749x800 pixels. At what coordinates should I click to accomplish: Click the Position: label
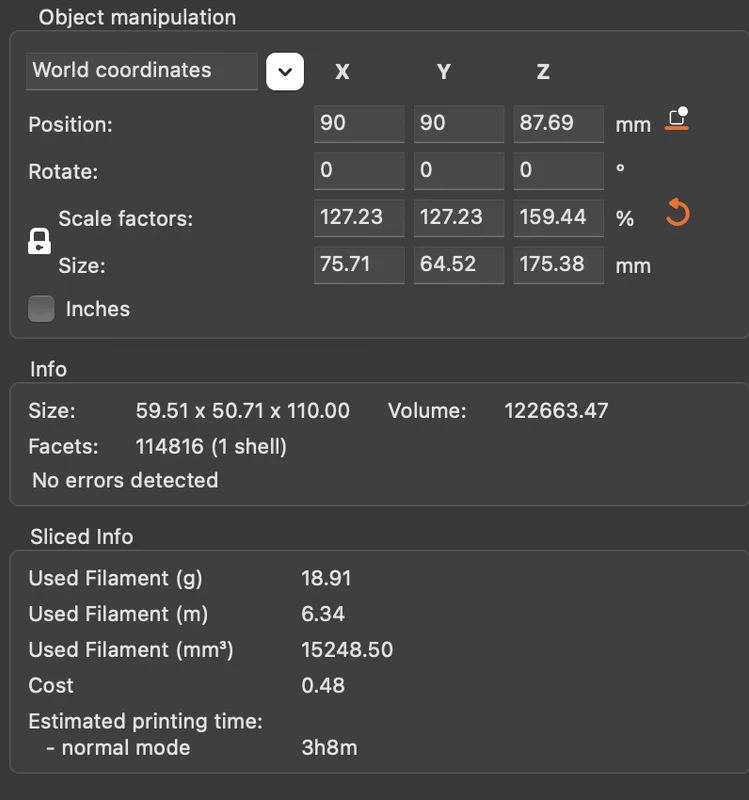tap(70, 124)
